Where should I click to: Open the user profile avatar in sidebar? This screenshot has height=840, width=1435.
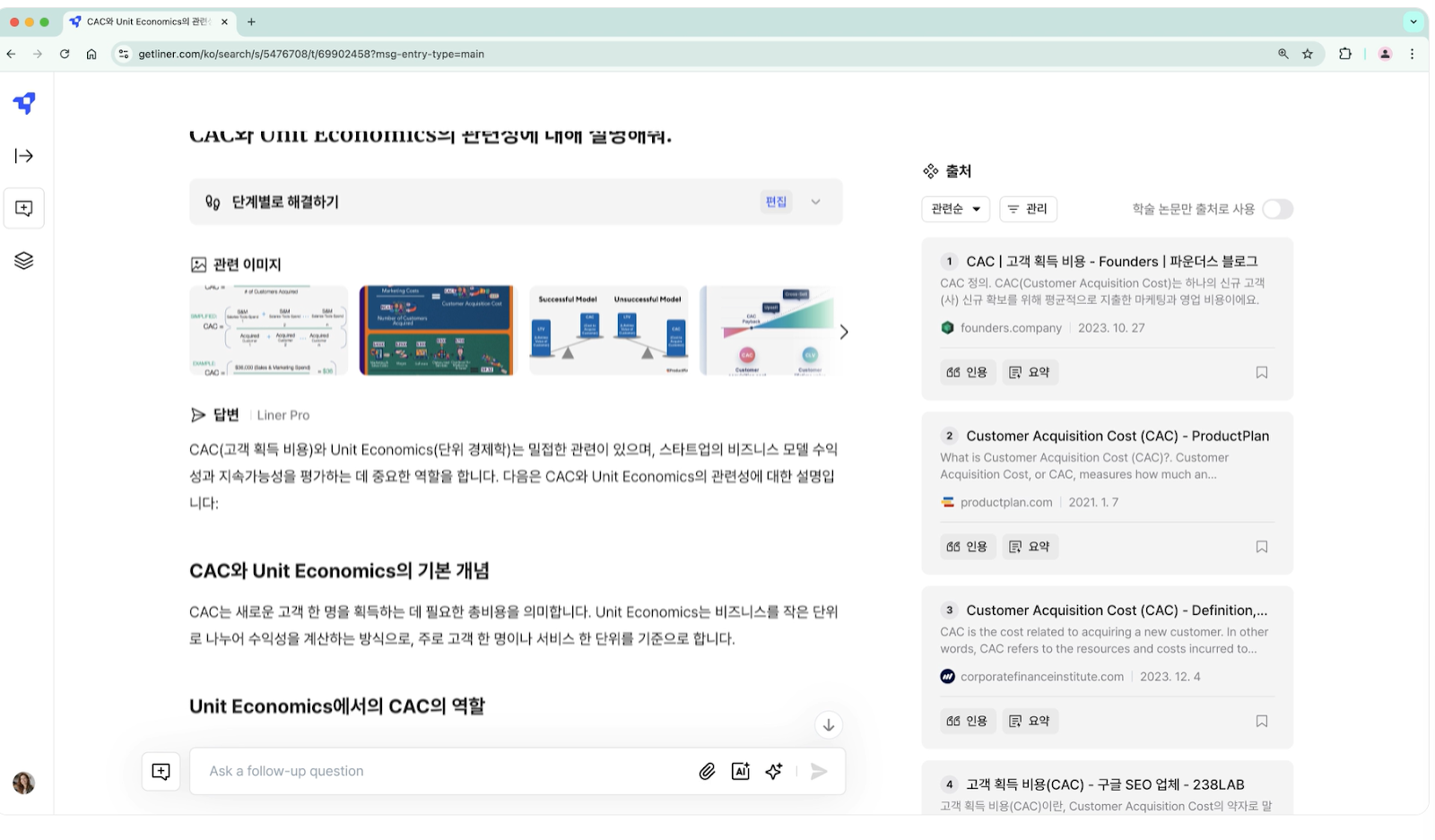(x=24, y=783)
